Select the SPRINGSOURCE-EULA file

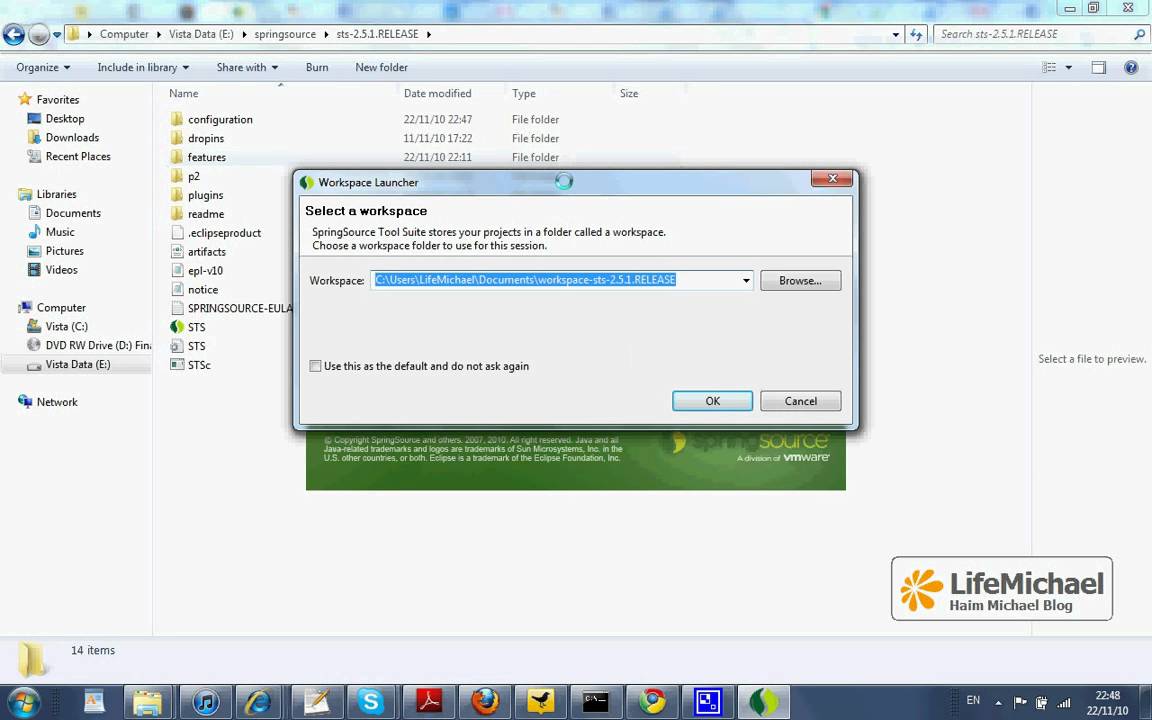(x=240, y=309)
